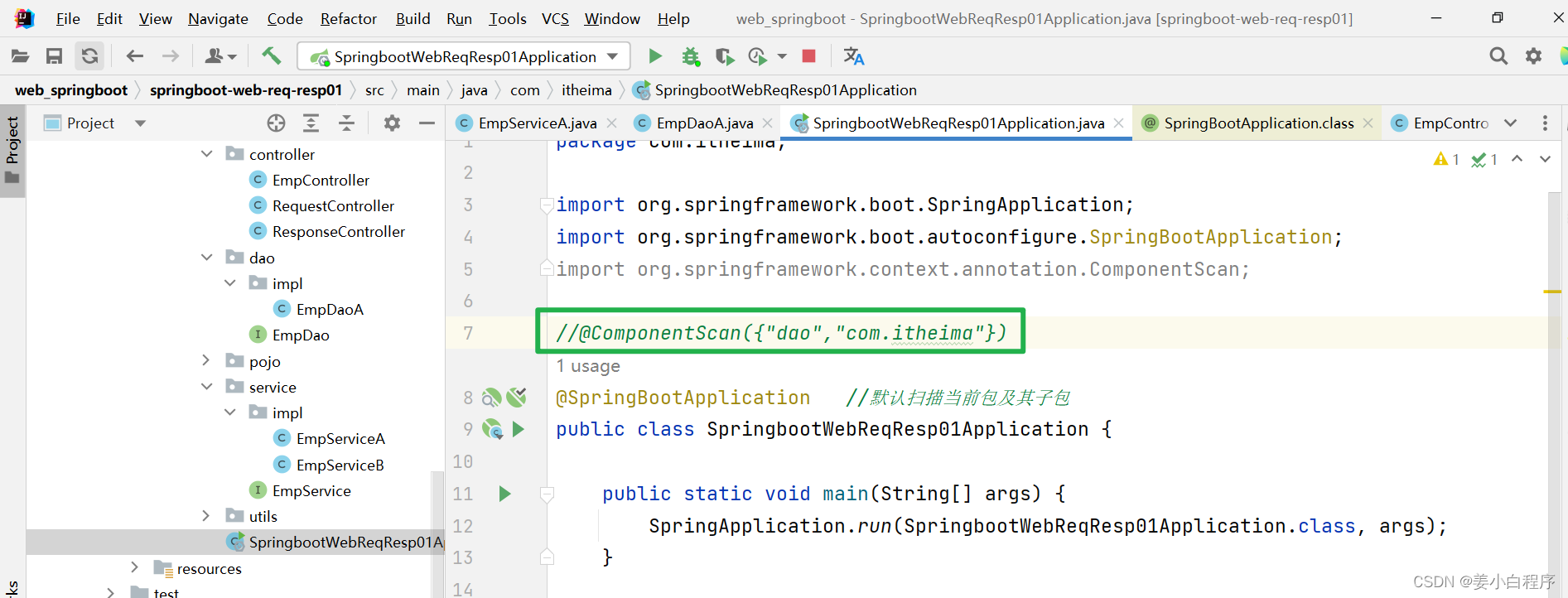Build project with the hammer icon
The image size is (1568, 598).
[x=272, y=56]
